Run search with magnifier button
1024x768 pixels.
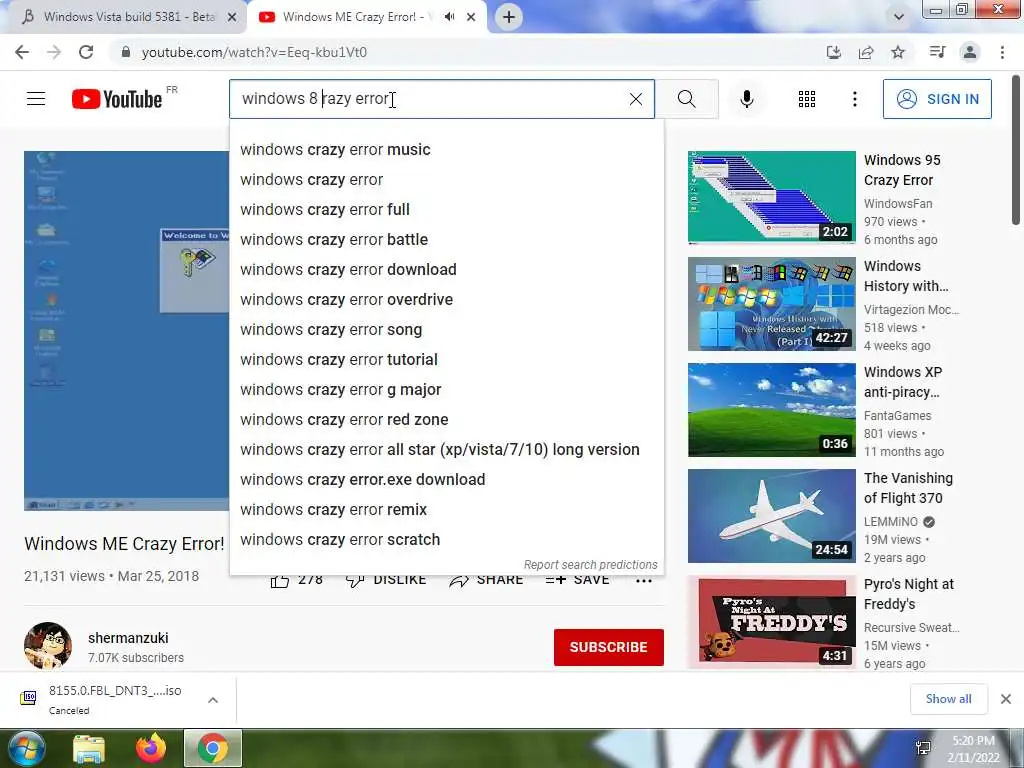[x=686, y=99]
